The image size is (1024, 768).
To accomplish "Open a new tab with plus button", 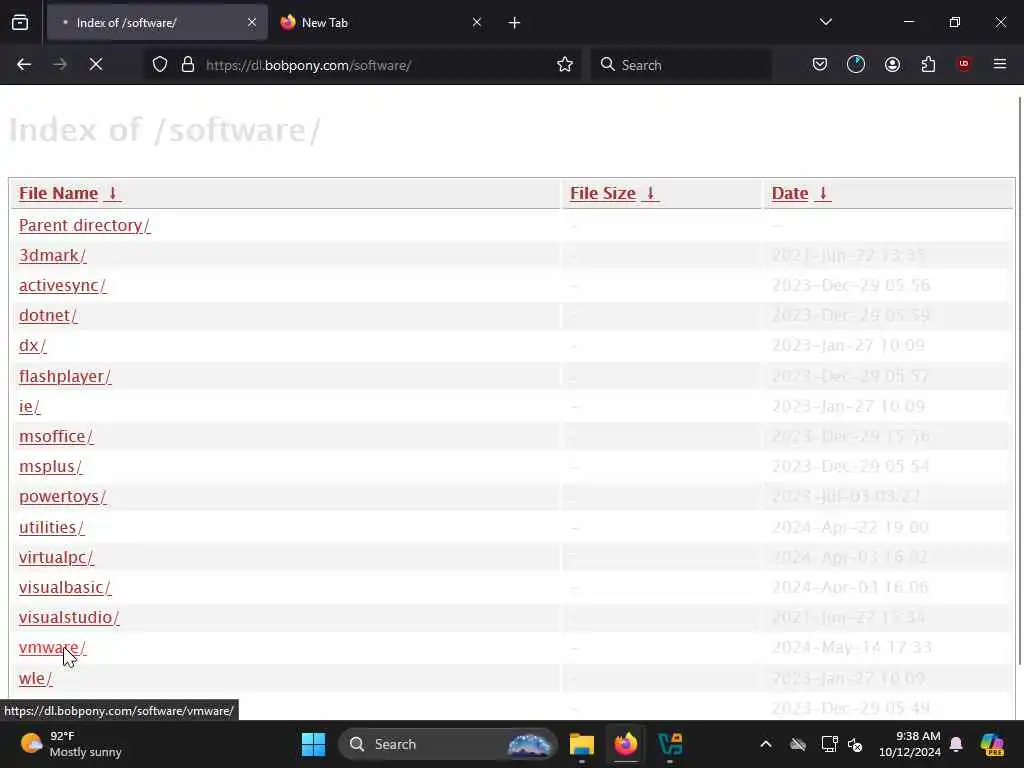I will 515,23.
